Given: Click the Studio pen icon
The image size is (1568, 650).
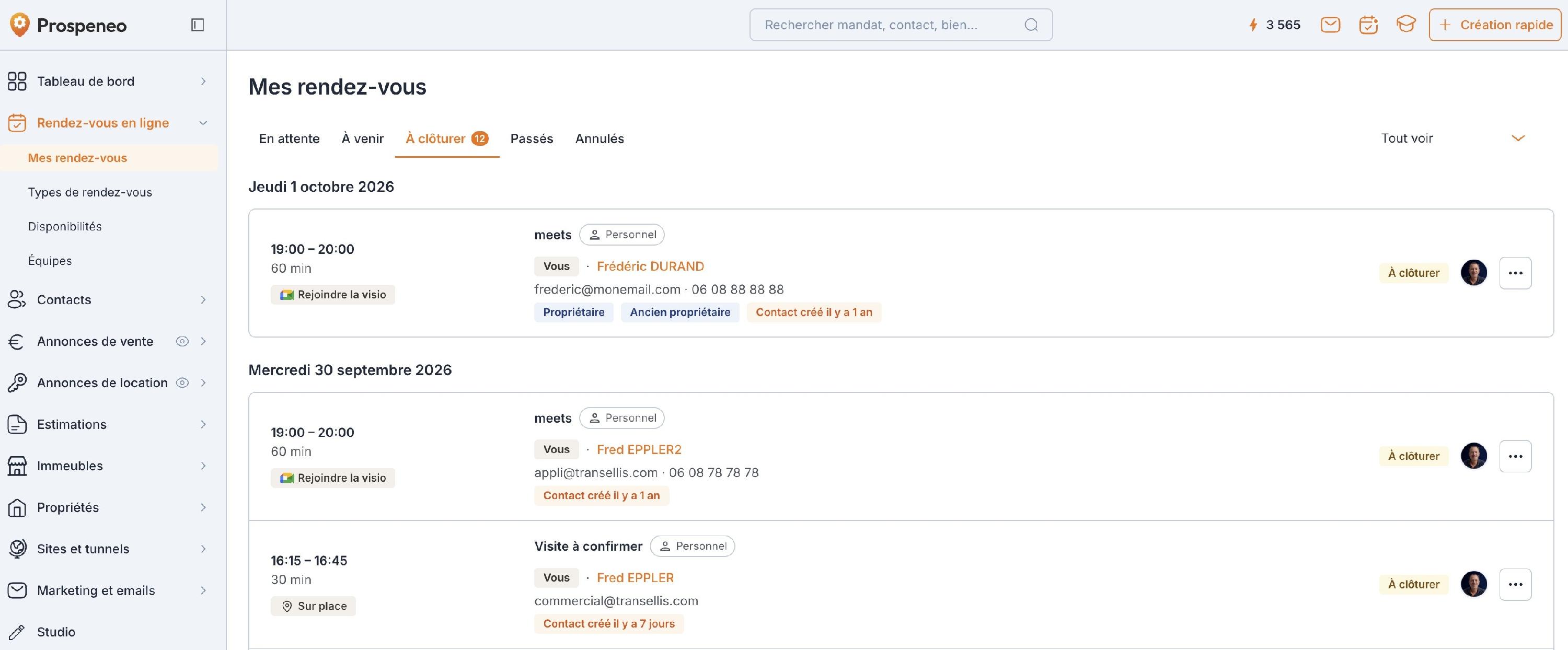Looking at the screenshot, I should coord(17,632).
